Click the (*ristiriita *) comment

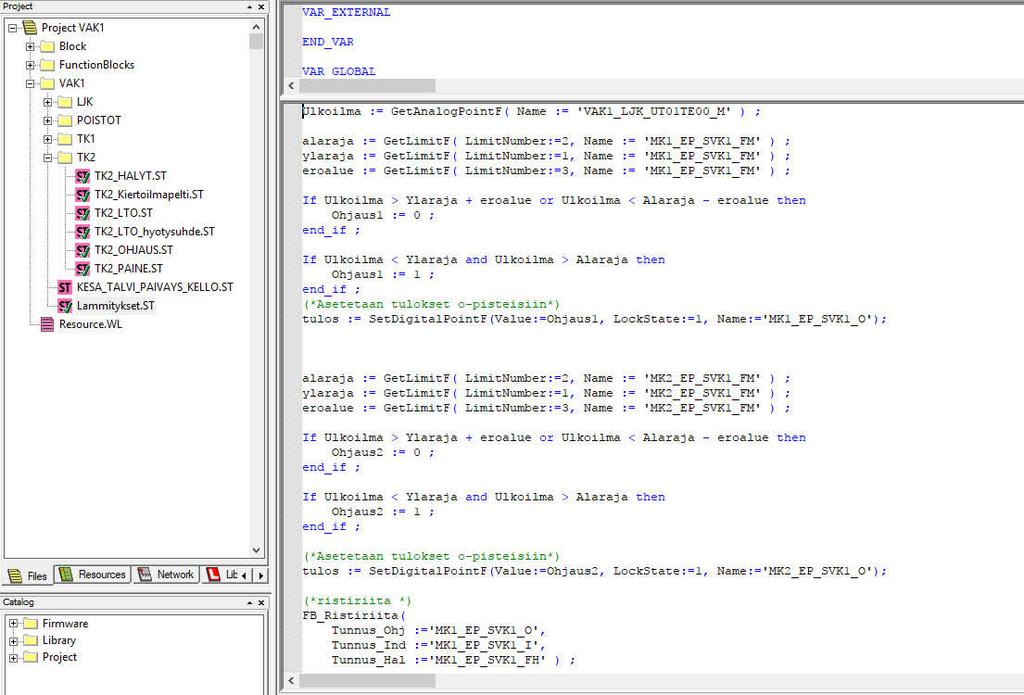[x=357, y=601]
